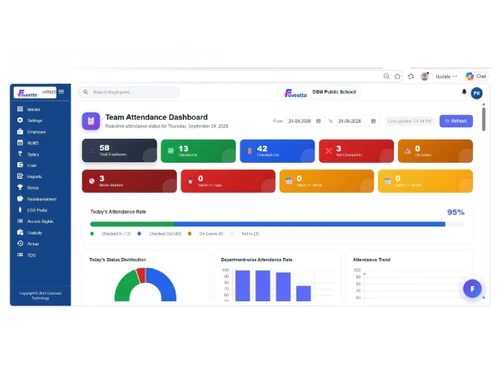Click the search magnifier icon
Image resolution: width=500 pixels, height=375 pixels.
click(86, 92)
